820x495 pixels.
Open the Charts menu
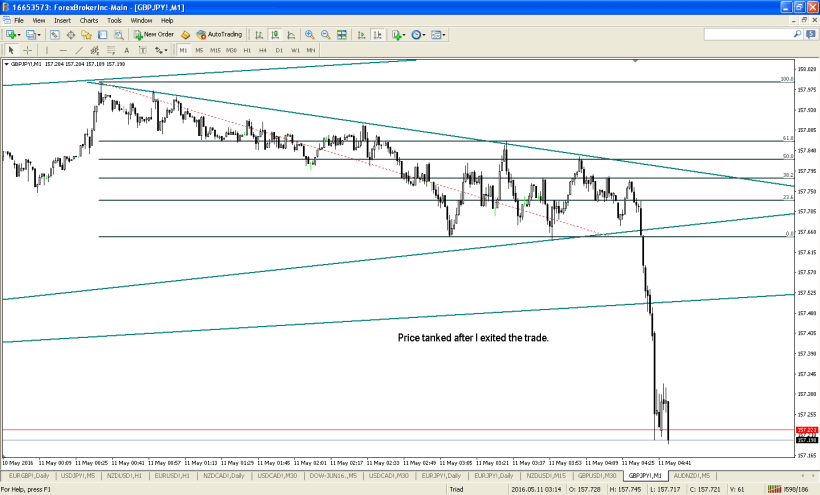(89, 20)
